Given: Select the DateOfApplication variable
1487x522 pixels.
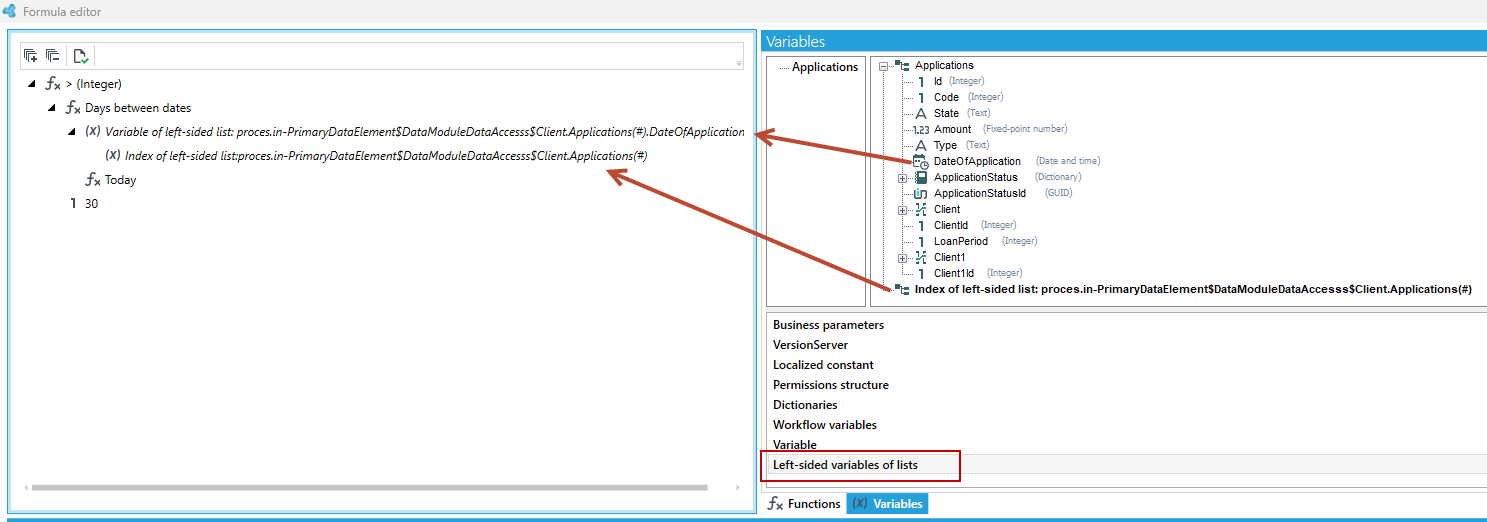Looking at the screenshot, I should 977,162.
